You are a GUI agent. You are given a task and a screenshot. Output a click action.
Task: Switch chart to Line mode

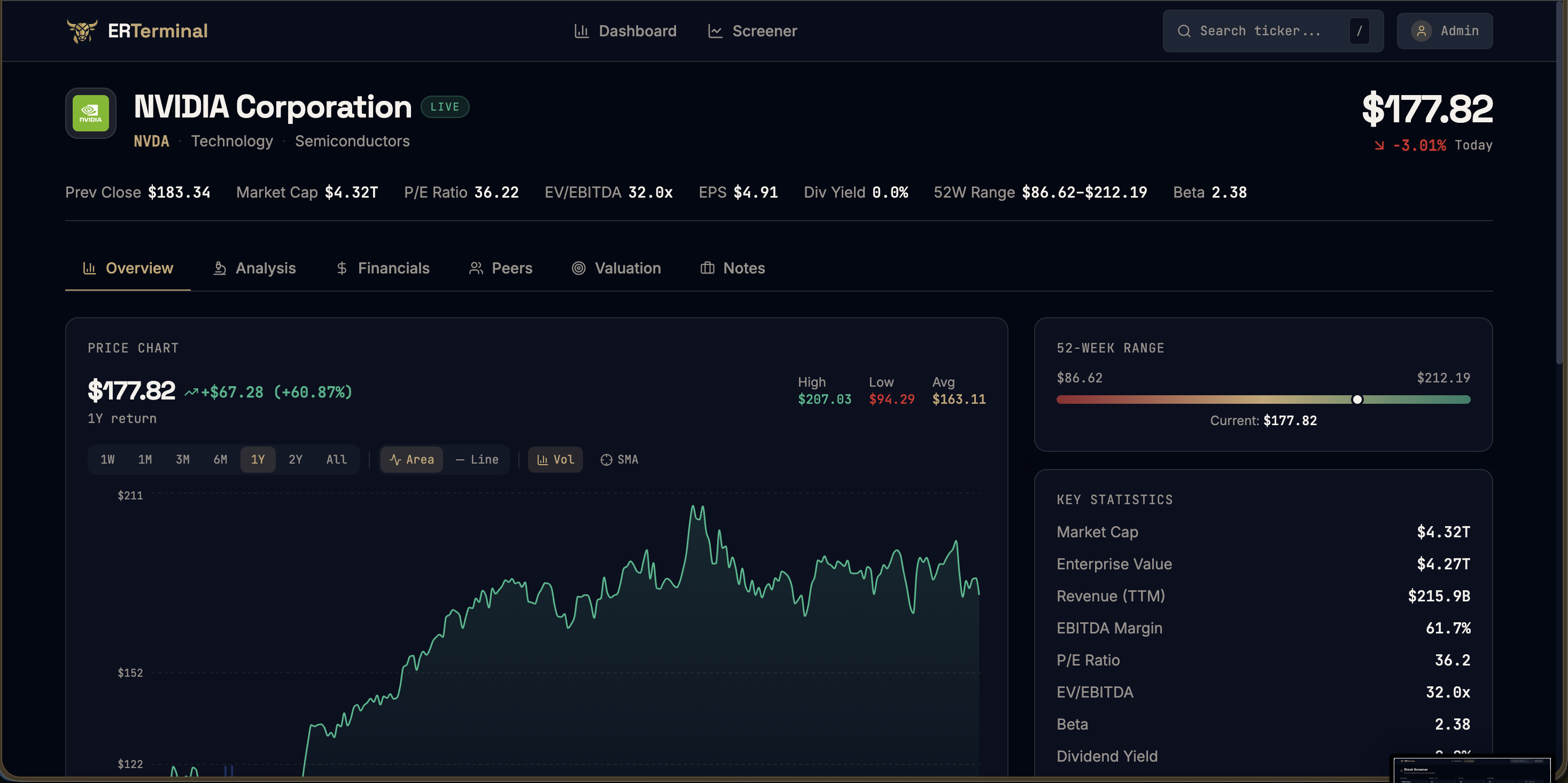tap(477, 459)
